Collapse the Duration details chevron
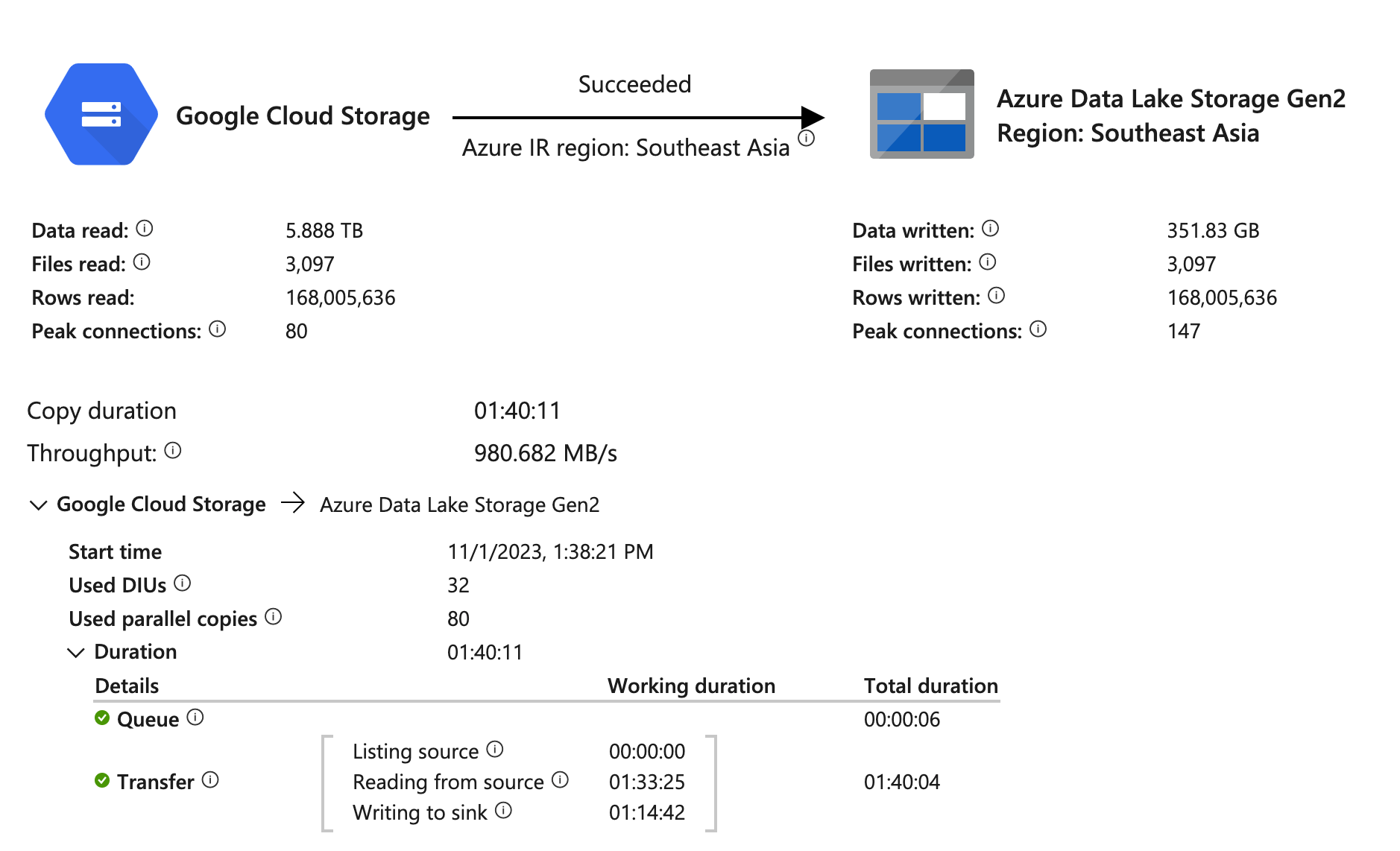This screenshot has height=851, width=1400. tap(76, 653)
